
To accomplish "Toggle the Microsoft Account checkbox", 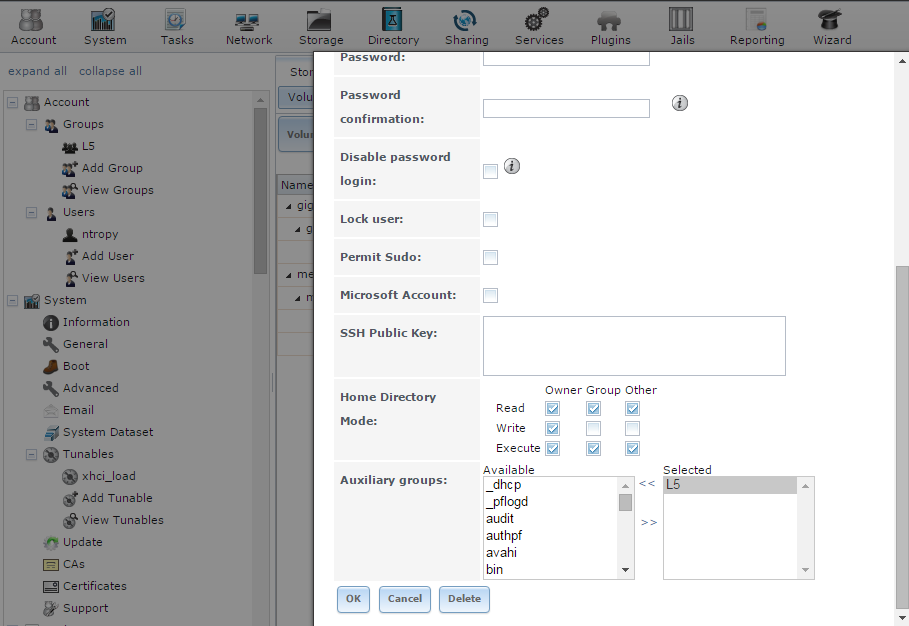I will point(490,296).
